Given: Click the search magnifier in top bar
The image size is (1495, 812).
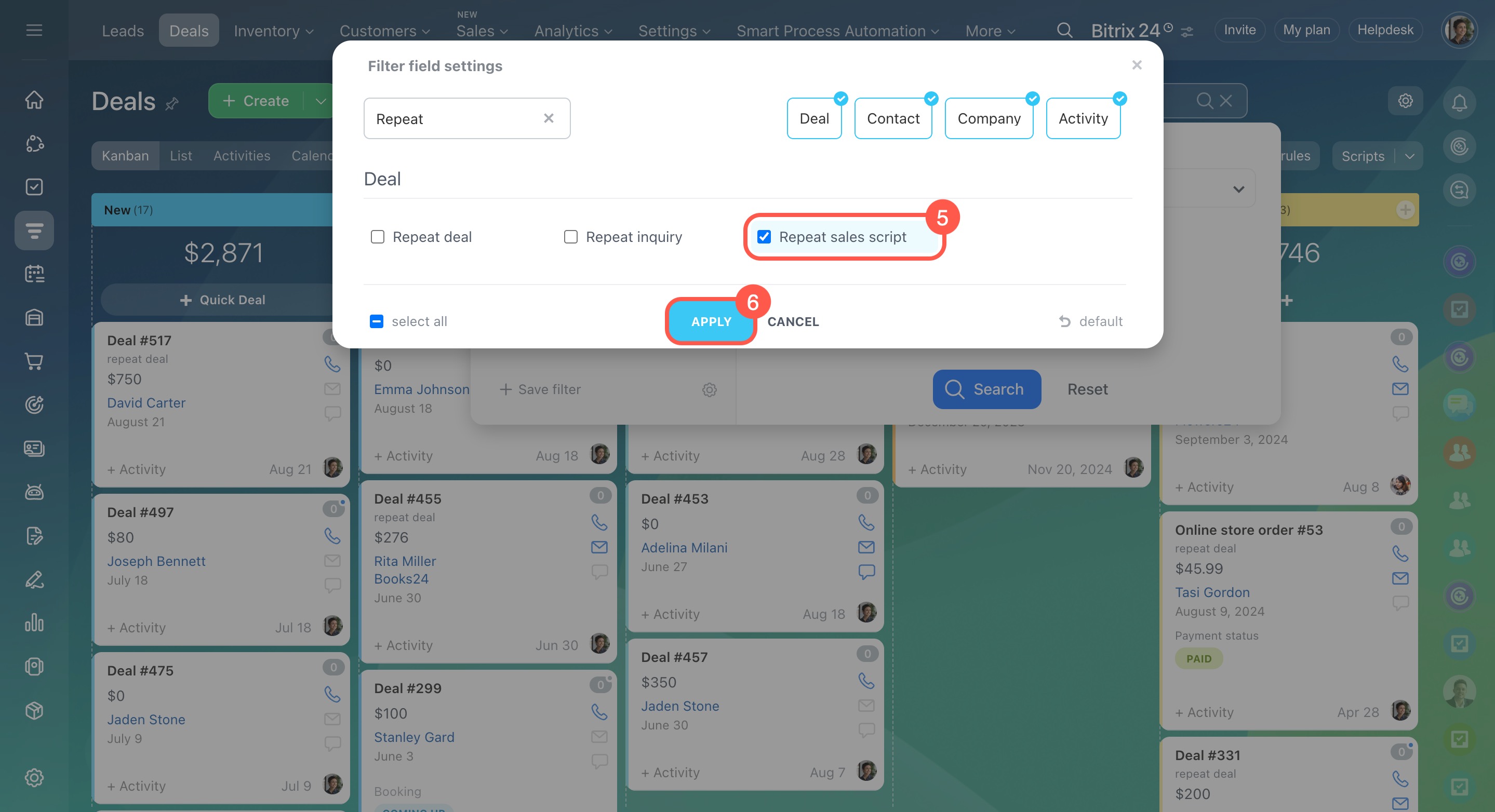Looking at the screenshot, I should tap(1064, 30).
